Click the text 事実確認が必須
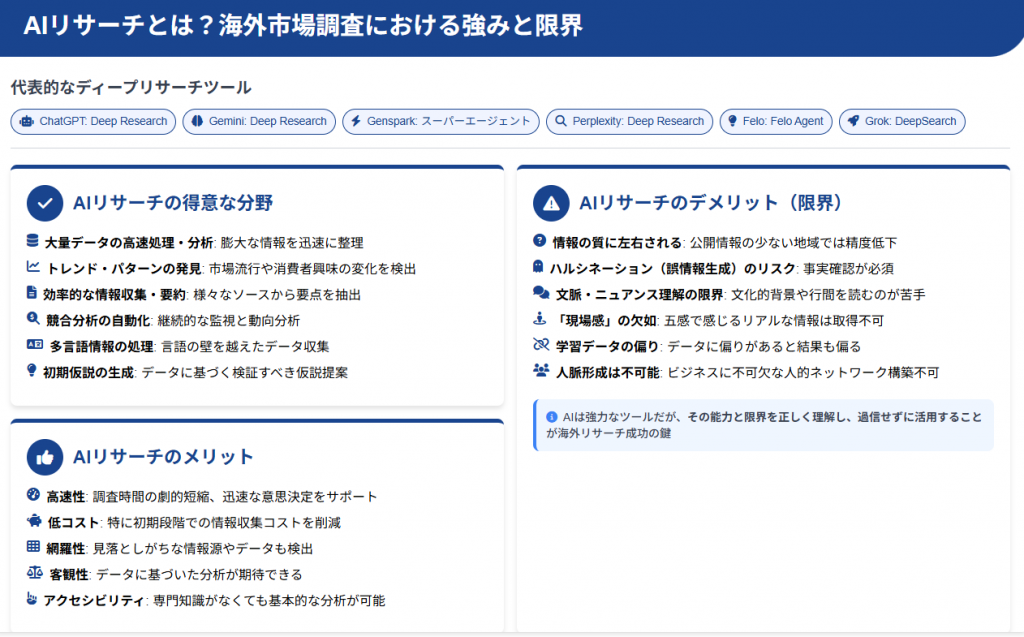The height and width of the screenshot is (637, 1024). click(x=848, y=269)
